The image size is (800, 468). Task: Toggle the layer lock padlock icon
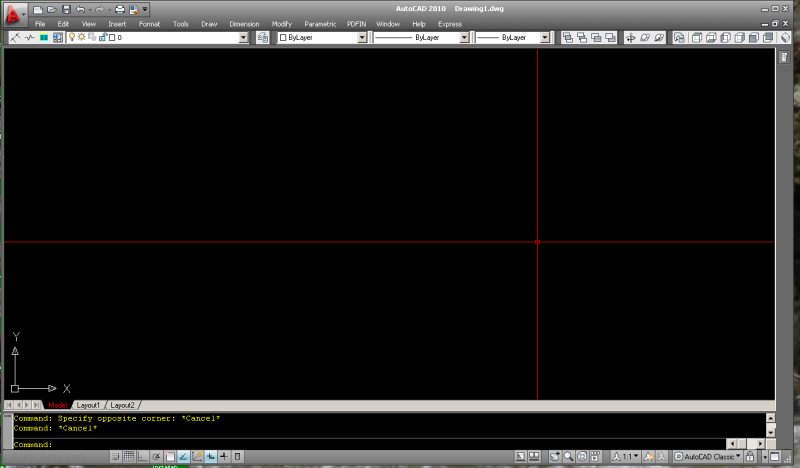[103, 37]
